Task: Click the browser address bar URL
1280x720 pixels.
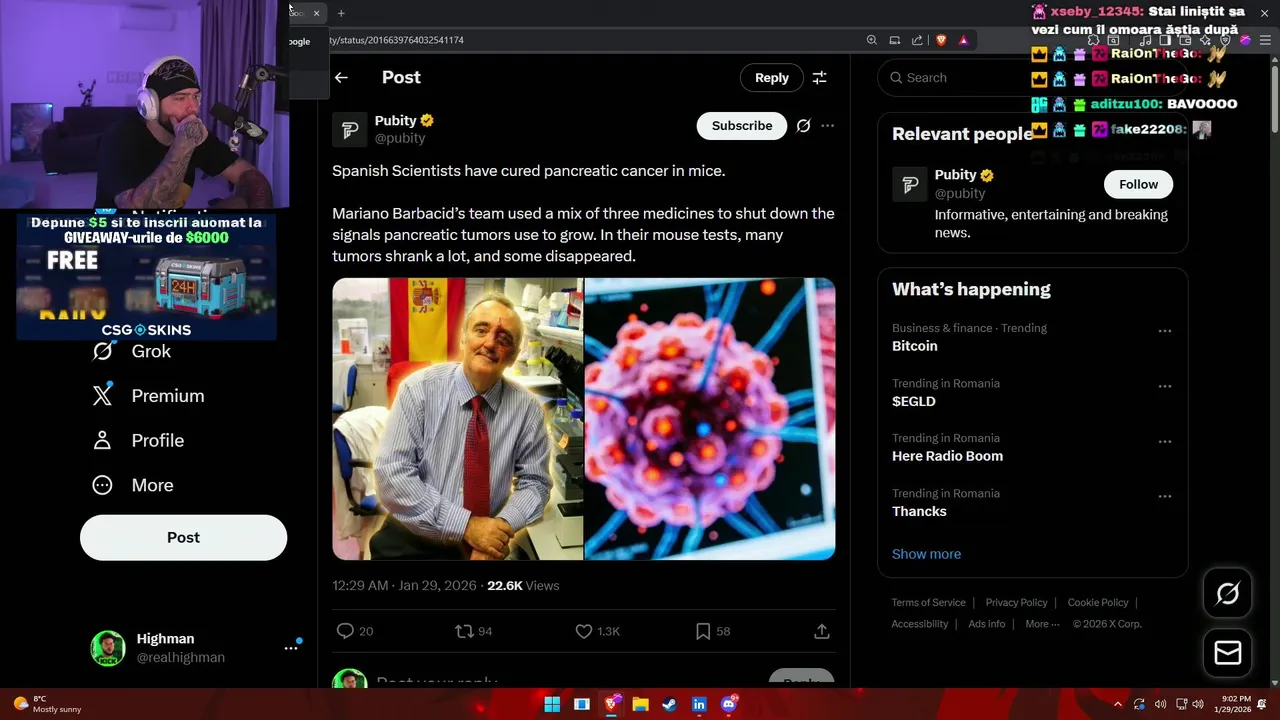Action: click(x=395, y=40)
